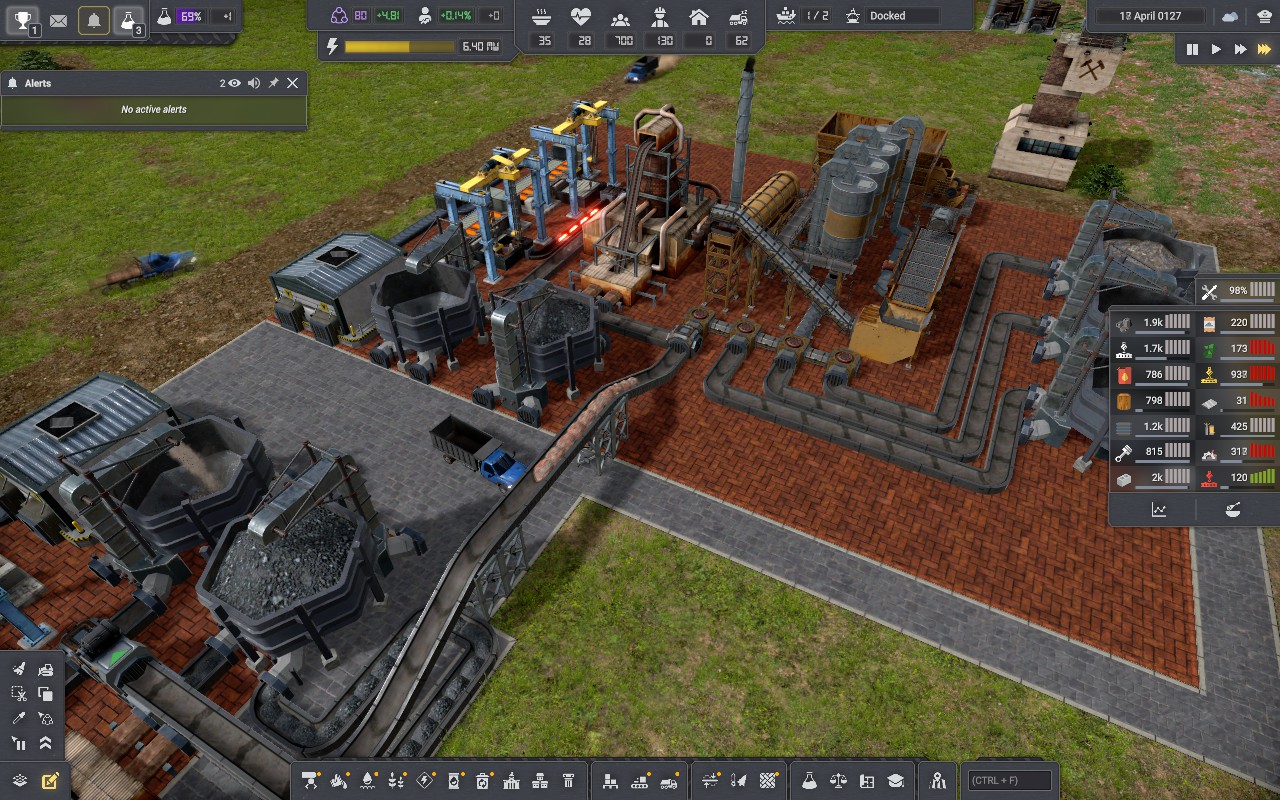Toggle the alerts visibility eye icon
1280x800 pixels.
tap(234, 83)
